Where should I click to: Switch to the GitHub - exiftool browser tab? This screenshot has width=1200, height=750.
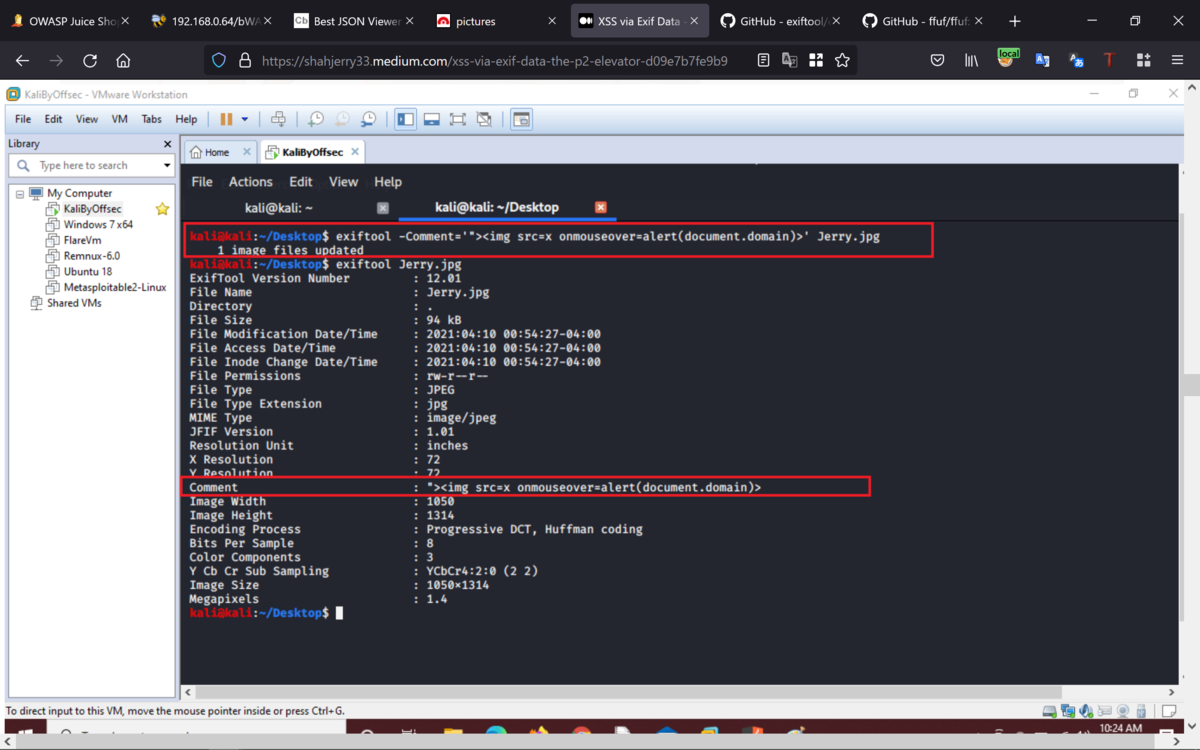coord(780,21)
